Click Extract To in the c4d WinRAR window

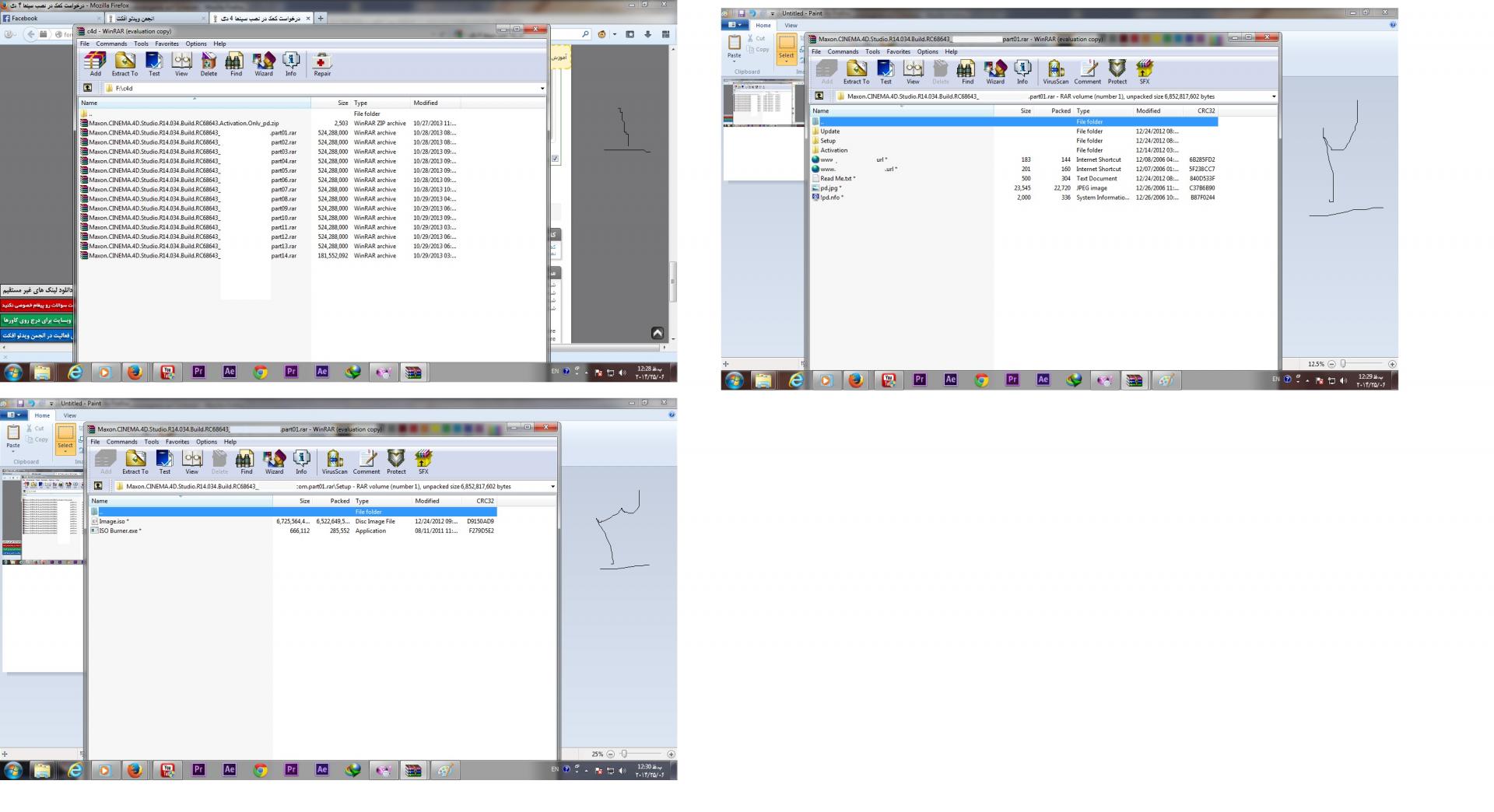124,64
